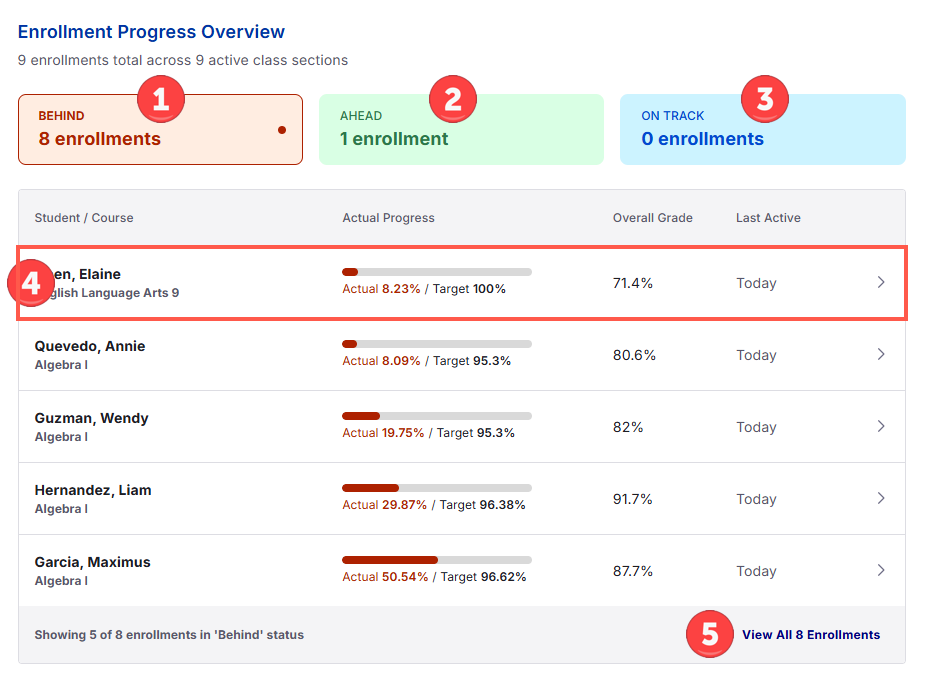Screen dimensions: 925x674
Task: Click the progress bar showing Actual 19.75%
Action: (437, 416)
